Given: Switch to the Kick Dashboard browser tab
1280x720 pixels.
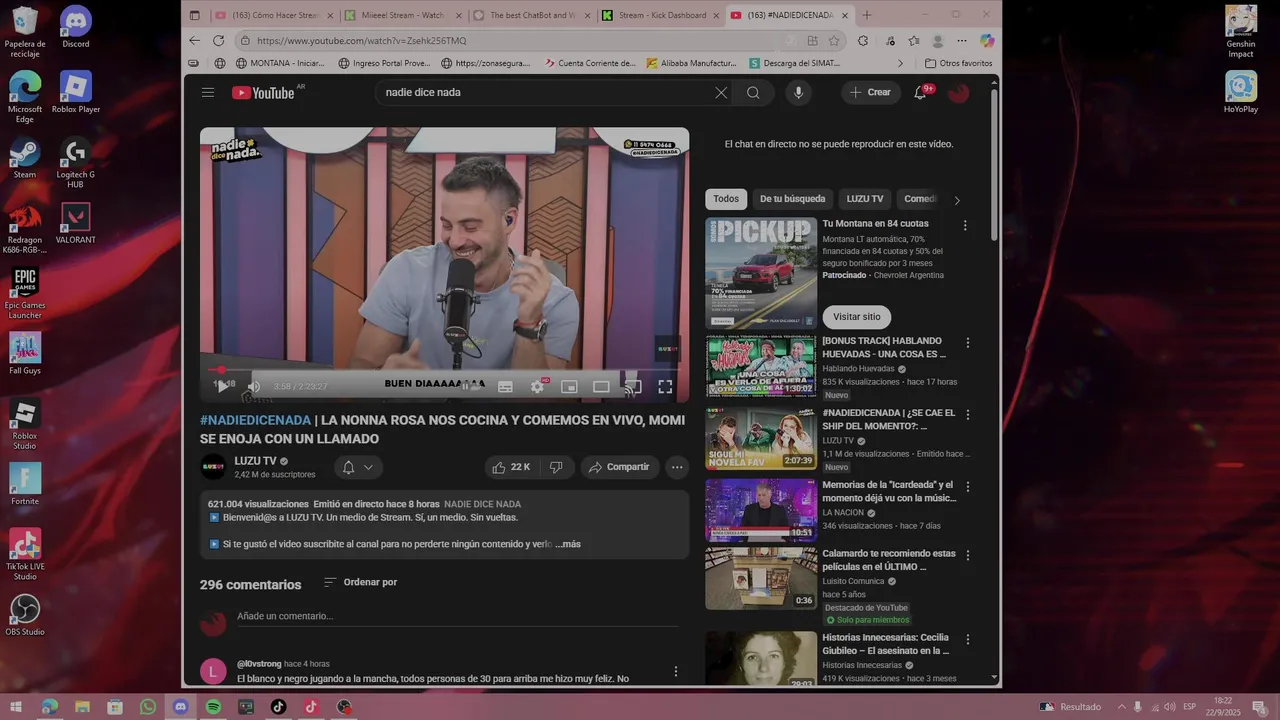Looking at the screenshot, I should (660, 15).
